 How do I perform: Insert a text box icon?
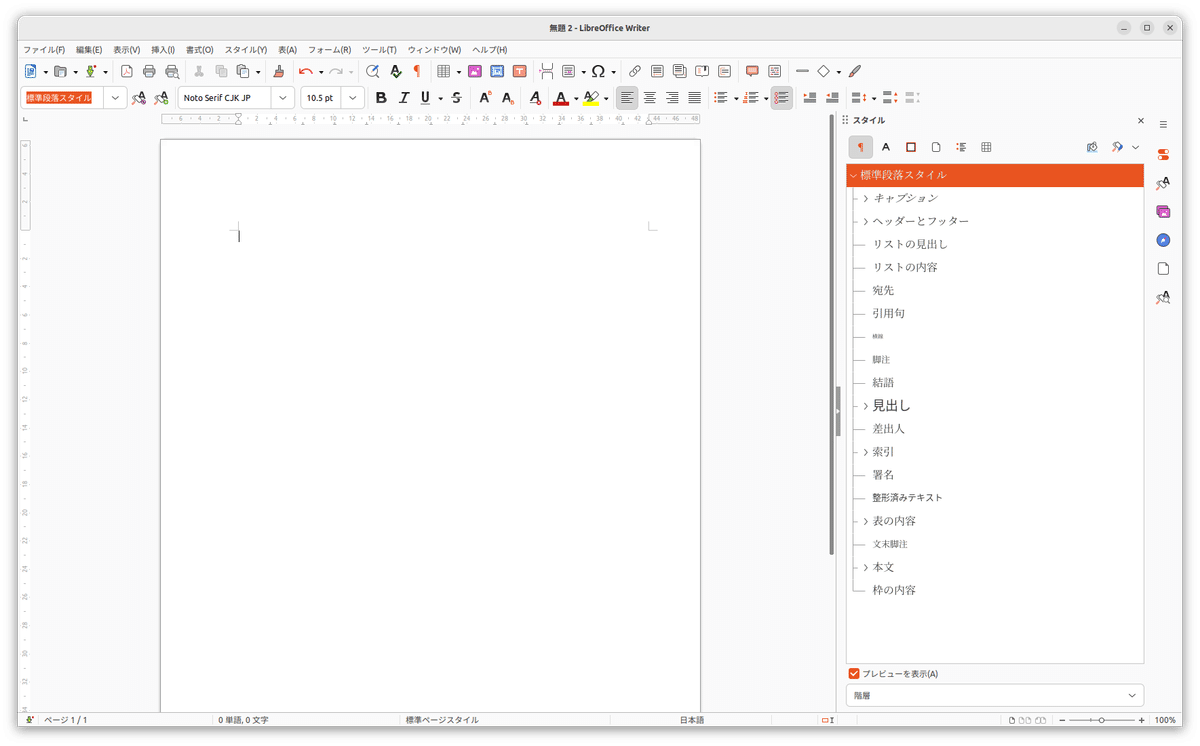coord(520,71)
